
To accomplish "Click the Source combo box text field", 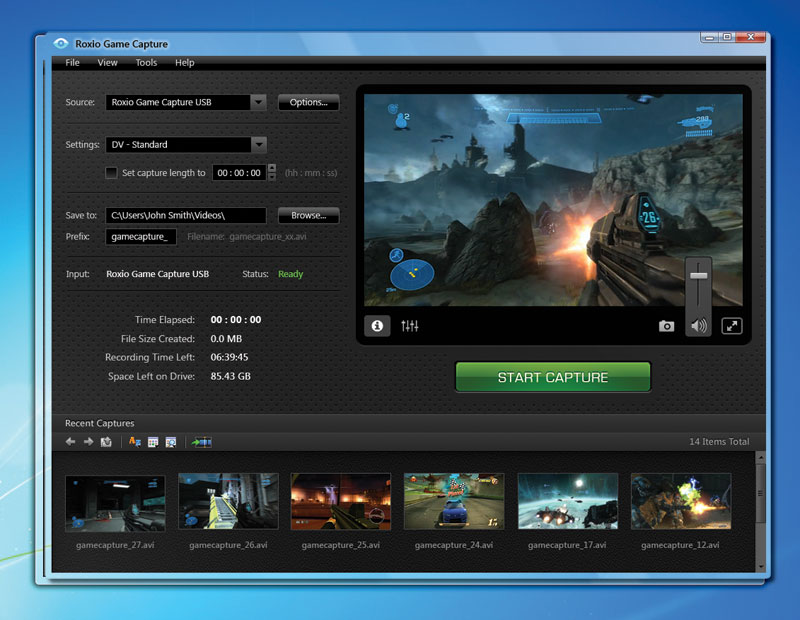I will [x=179, y=102].
